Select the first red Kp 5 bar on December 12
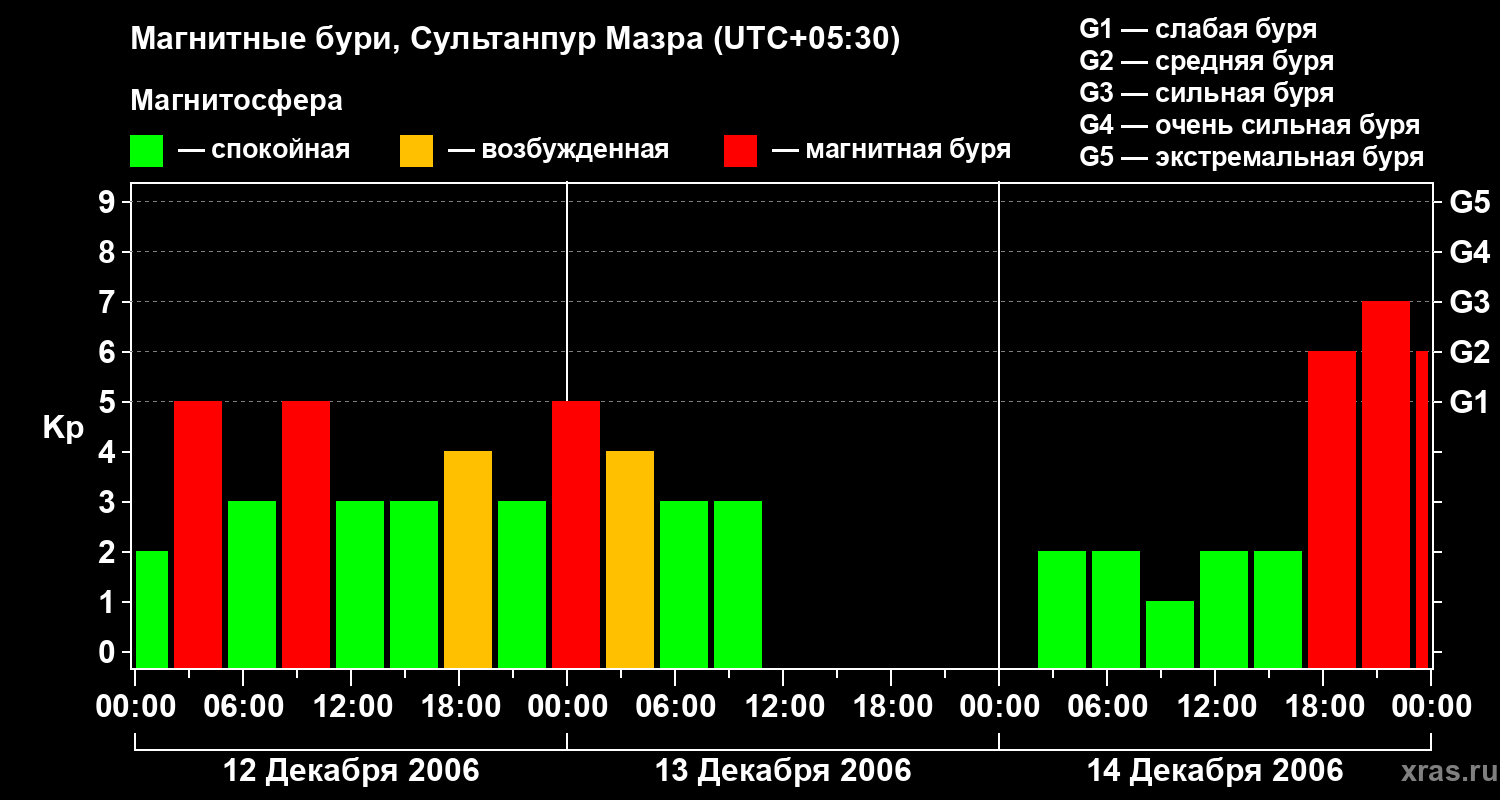Screen dimensions: 1500x800 [198, 534]
